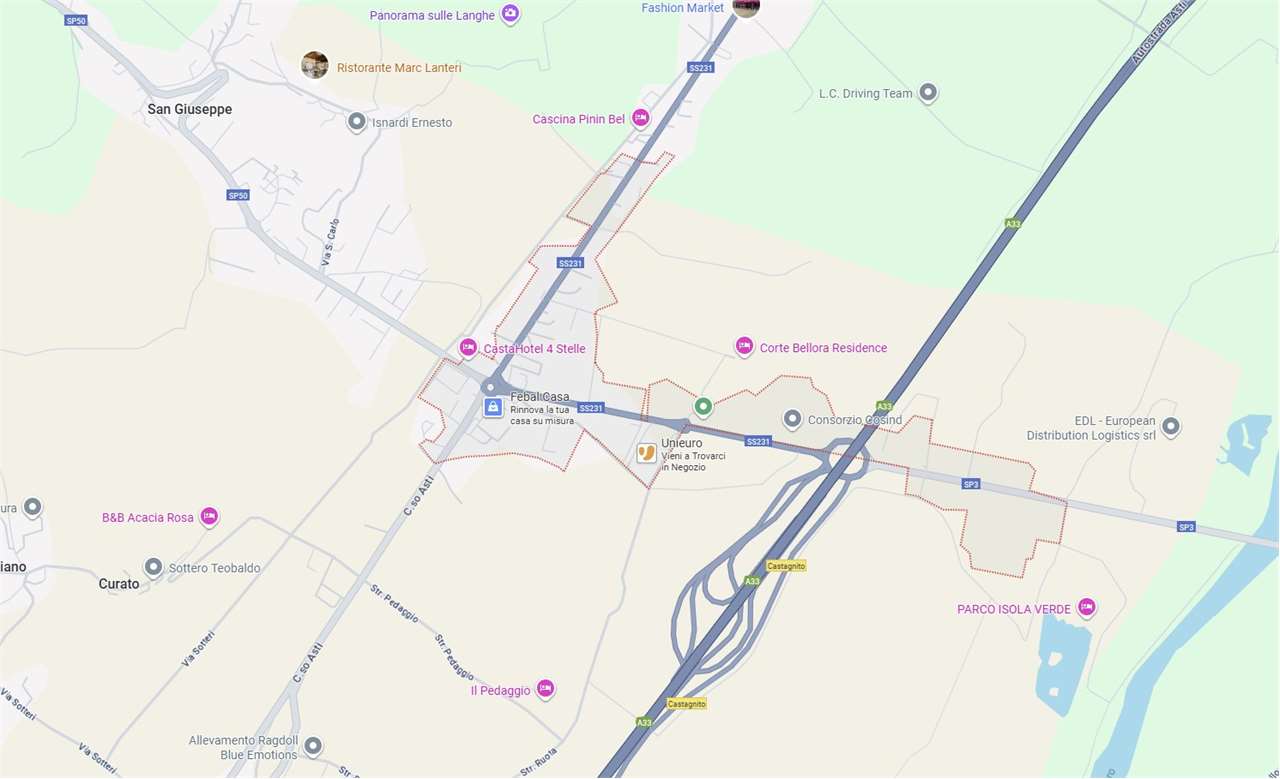1280x779 pixels.
Task: Open the PARCO ISOLA VERDE lodging pin
Action: point(1087,607)
